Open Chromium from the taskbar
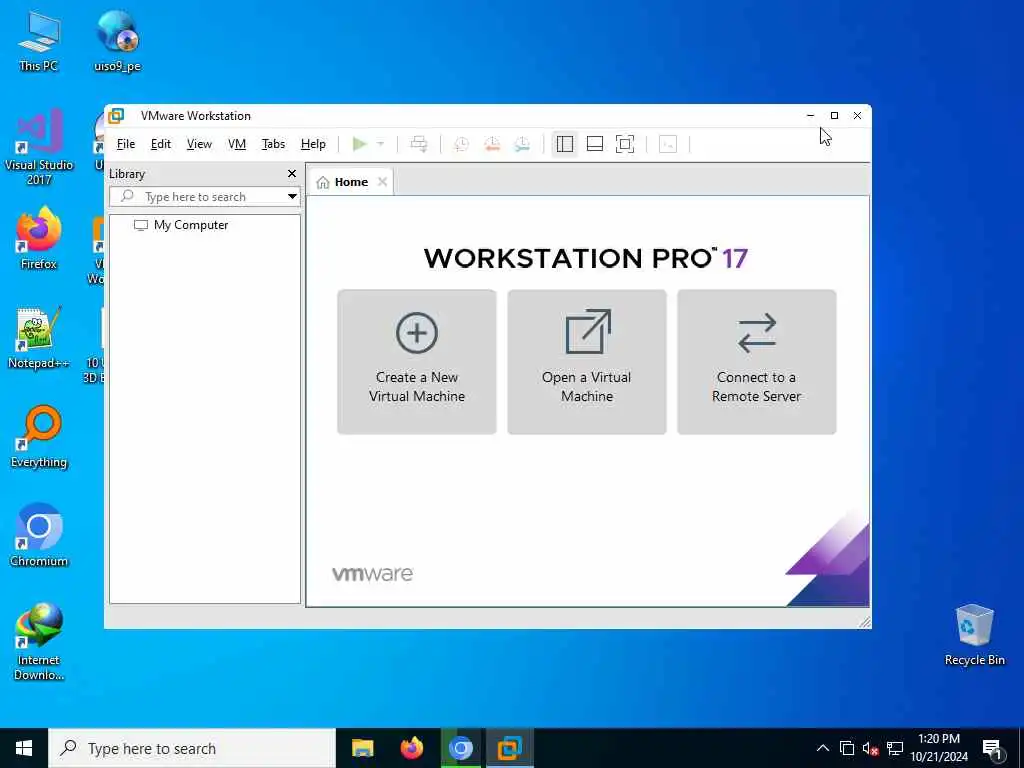 click(460, 748)
